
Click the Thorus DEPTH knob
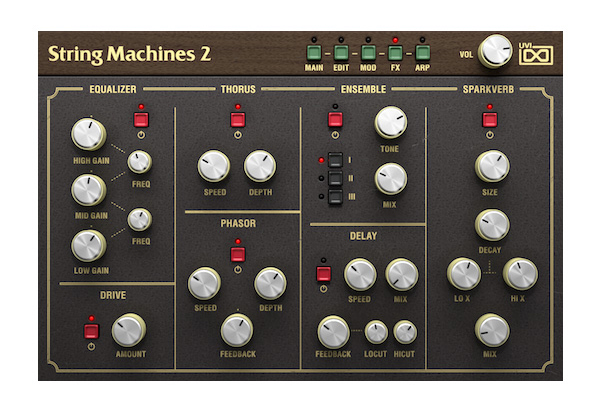(x=260, y=166)
